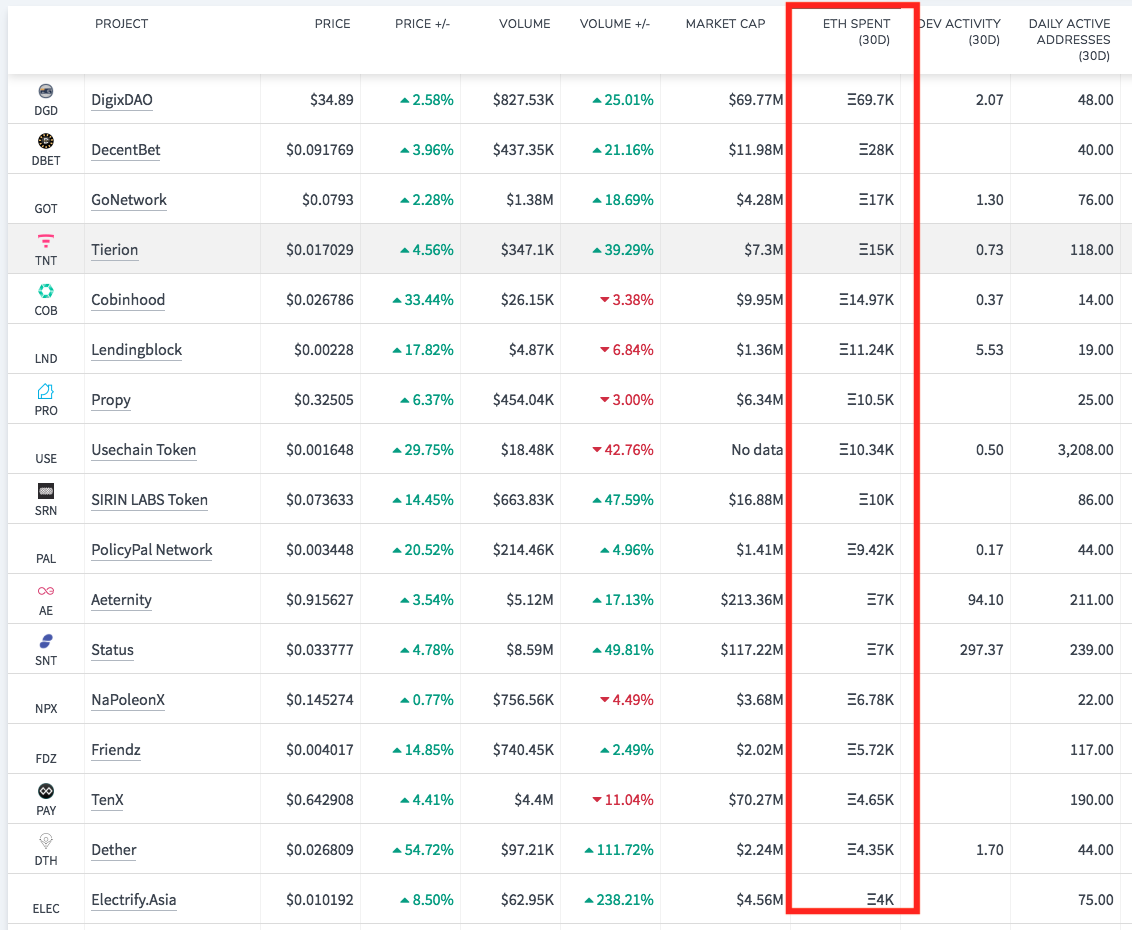Image resolution: width=1132 pixels, height=930 pixels.
Task: Click the Cobinhood COB token icon
Action: click(x=45, y=291)
